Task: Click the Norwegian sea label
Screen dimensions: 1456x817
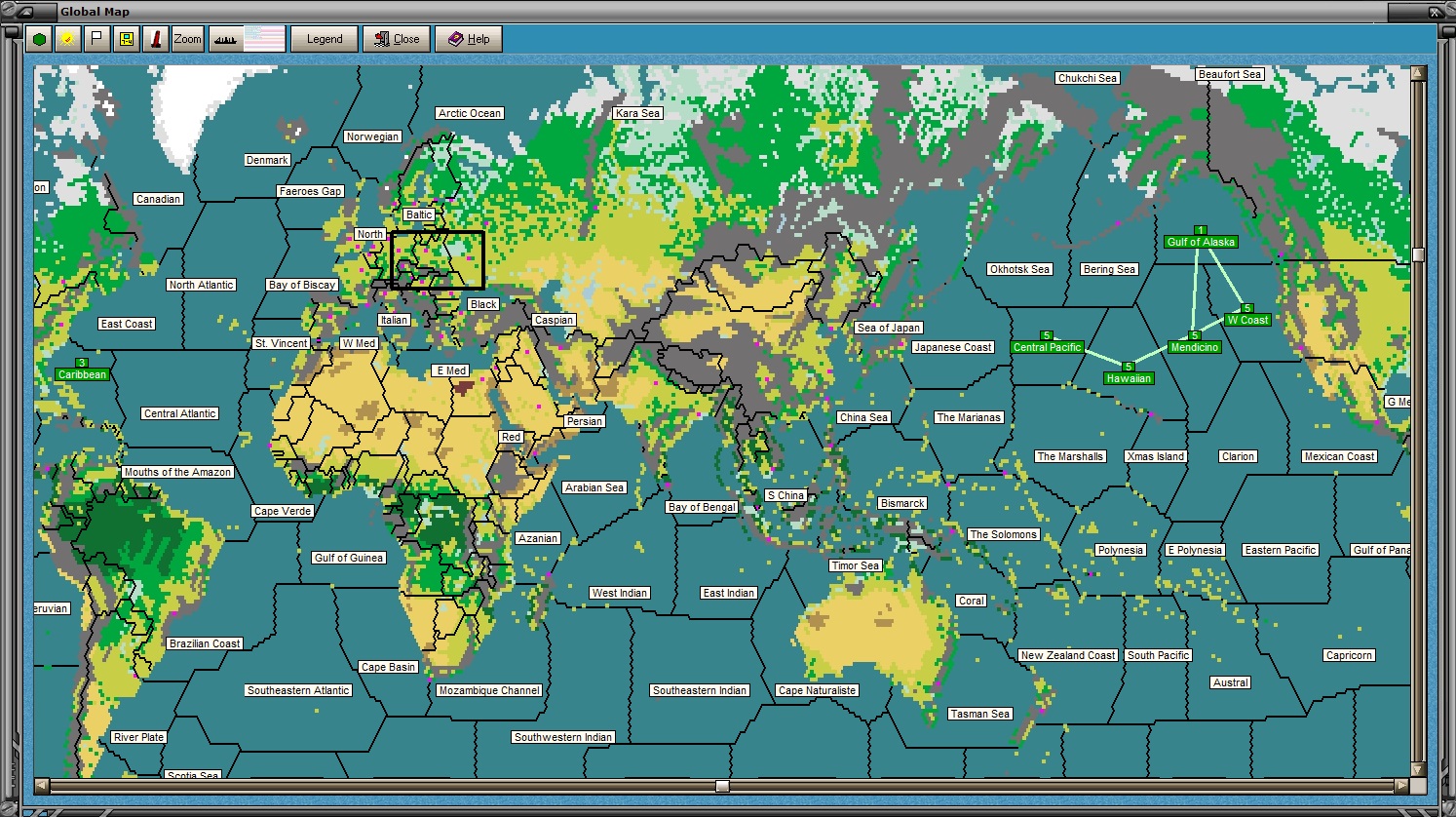Action: tap(372, 136)
